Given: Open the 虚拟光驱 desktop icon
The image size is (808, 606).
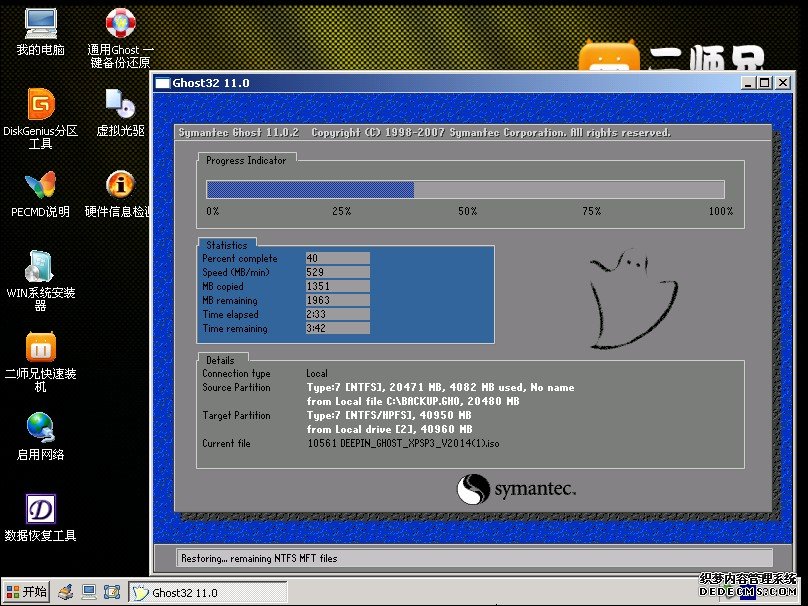Looking at the screenshot, I should click(121, 112).
